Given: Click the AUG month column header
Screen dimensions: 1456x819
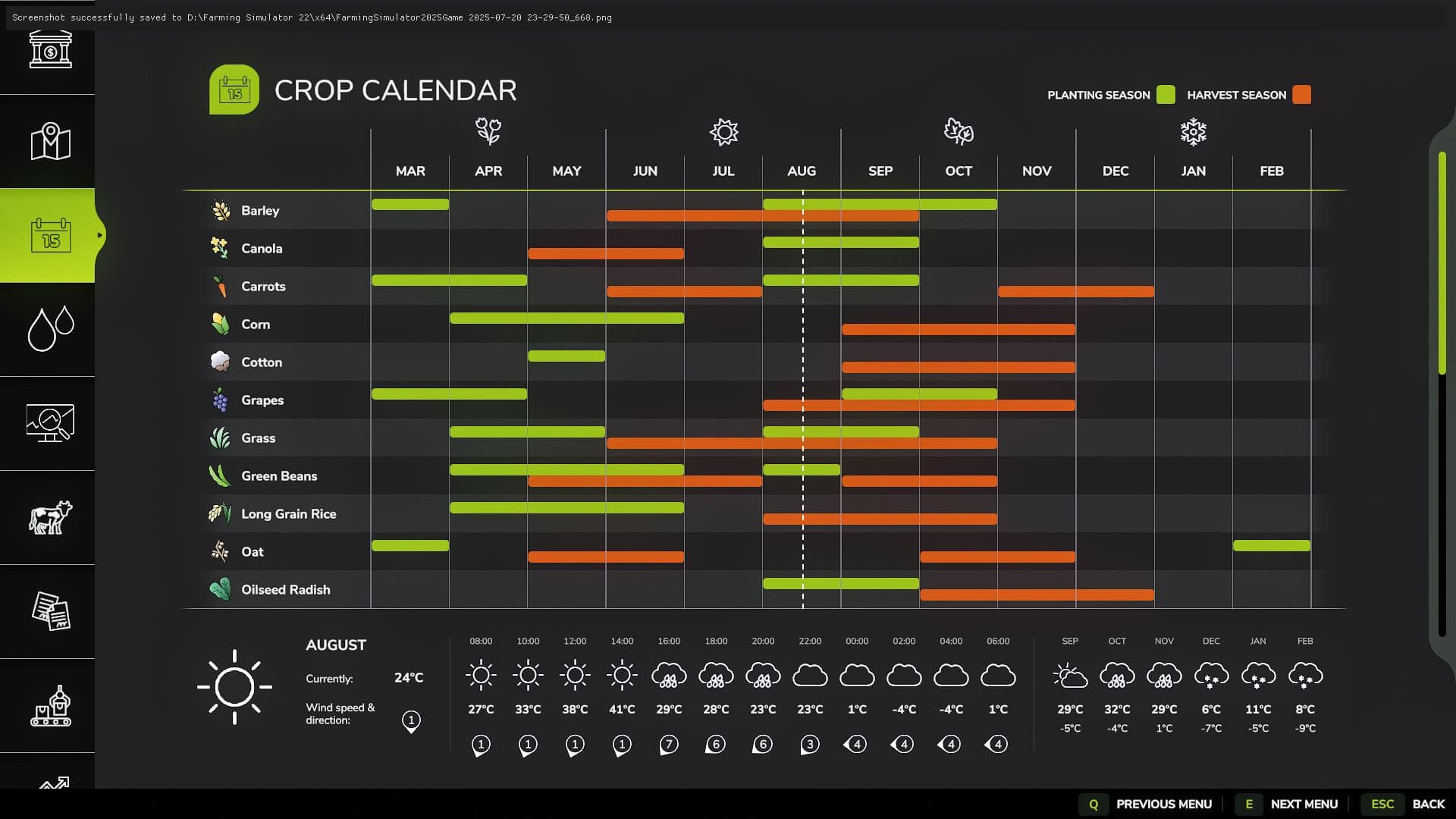Looking at the screenshot, I should [x=802, y=171].
